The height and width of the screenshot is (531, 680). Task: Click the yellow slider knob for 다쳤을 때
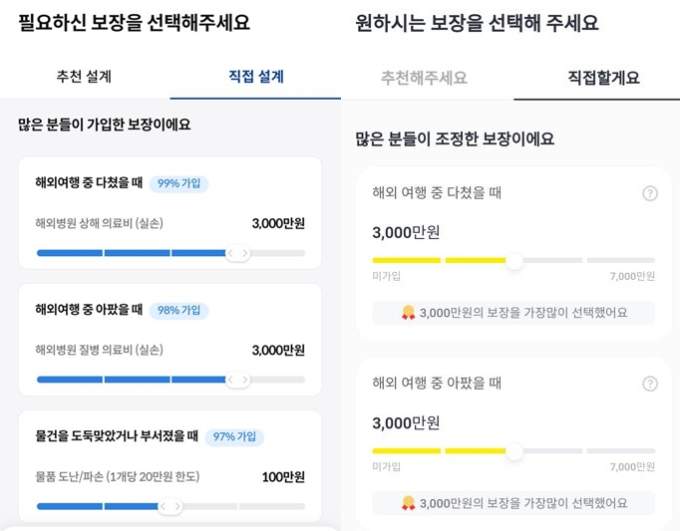pyautogui.click(x=514, y=261)
